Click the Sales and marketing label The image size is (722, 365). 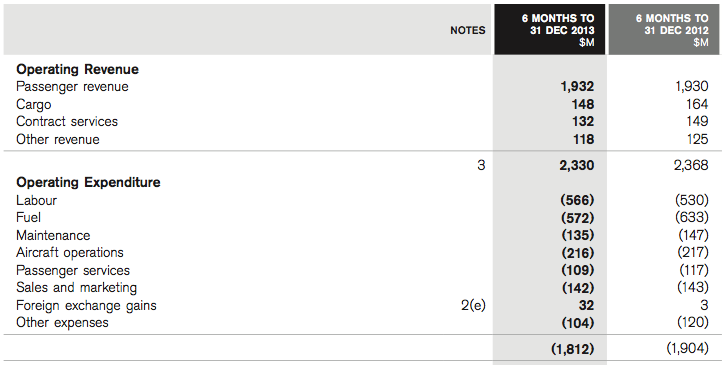(76, 288)
